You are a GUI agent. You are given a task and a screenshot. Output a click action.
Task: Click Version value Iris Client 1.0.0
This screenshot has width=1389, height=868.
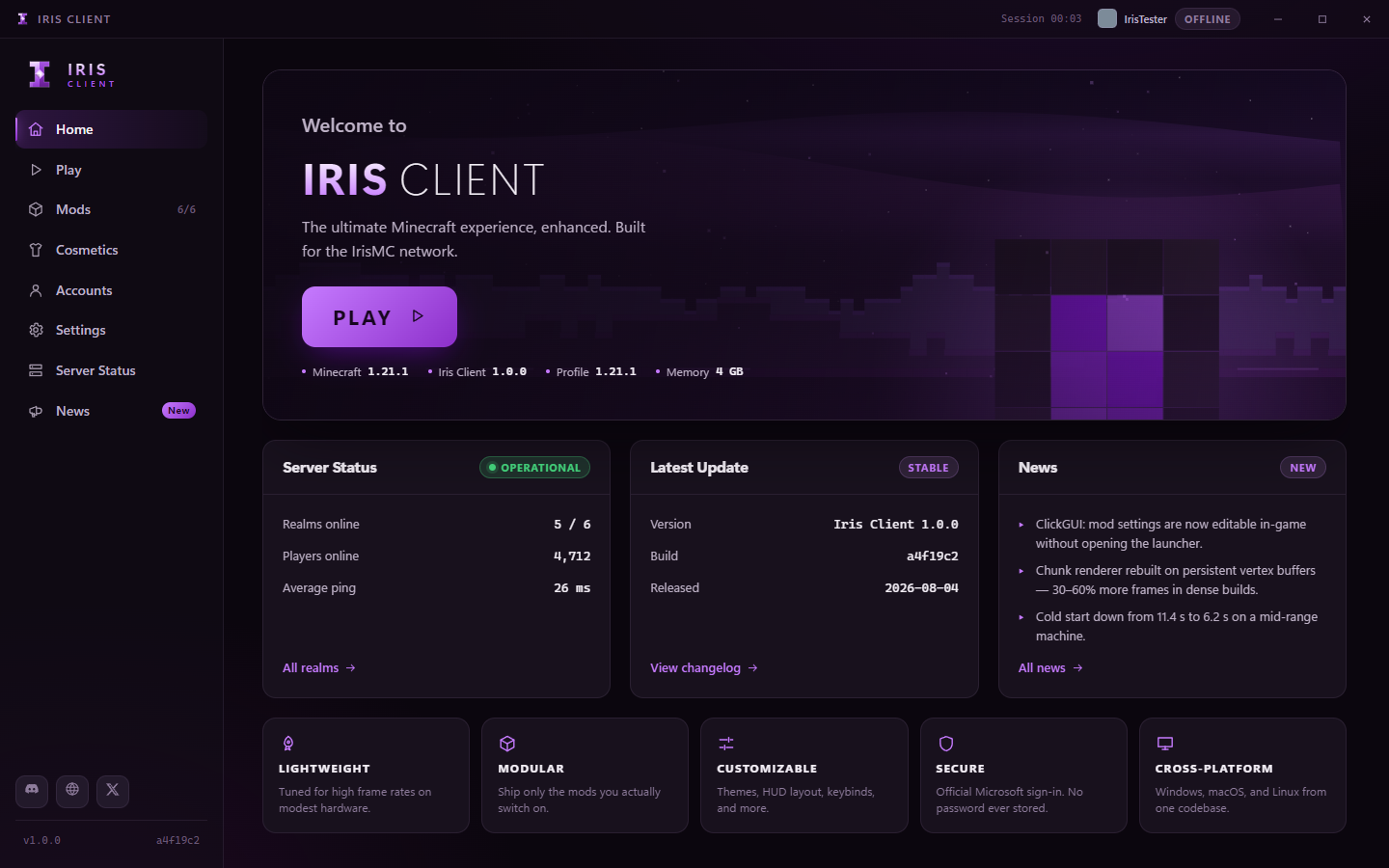pos(896,524)
